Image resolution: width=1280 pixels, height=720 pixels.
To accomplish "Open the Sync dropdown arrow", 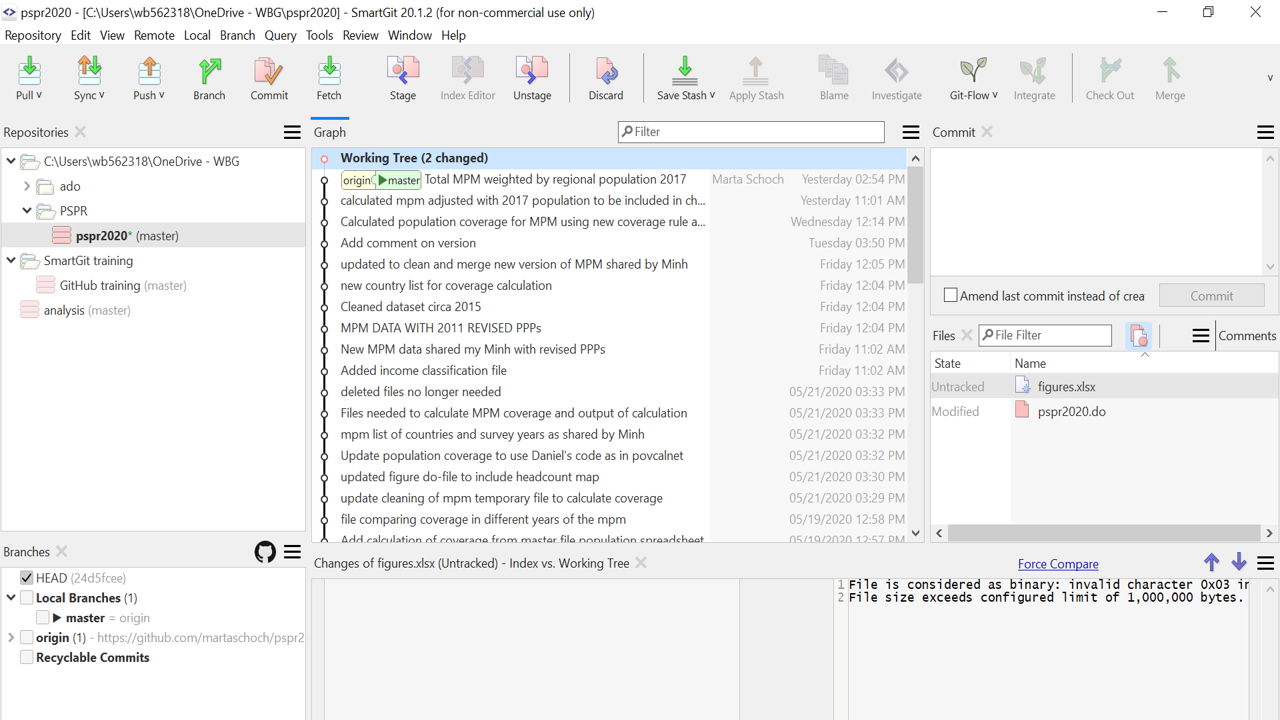I will [101, 96].
